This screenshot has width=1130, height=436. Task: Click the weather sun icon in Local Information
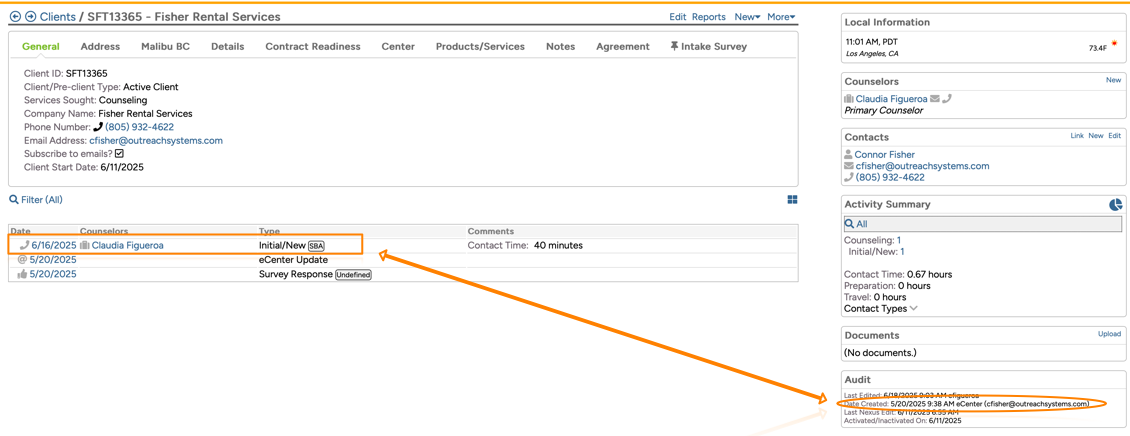tap(1114, 44)
